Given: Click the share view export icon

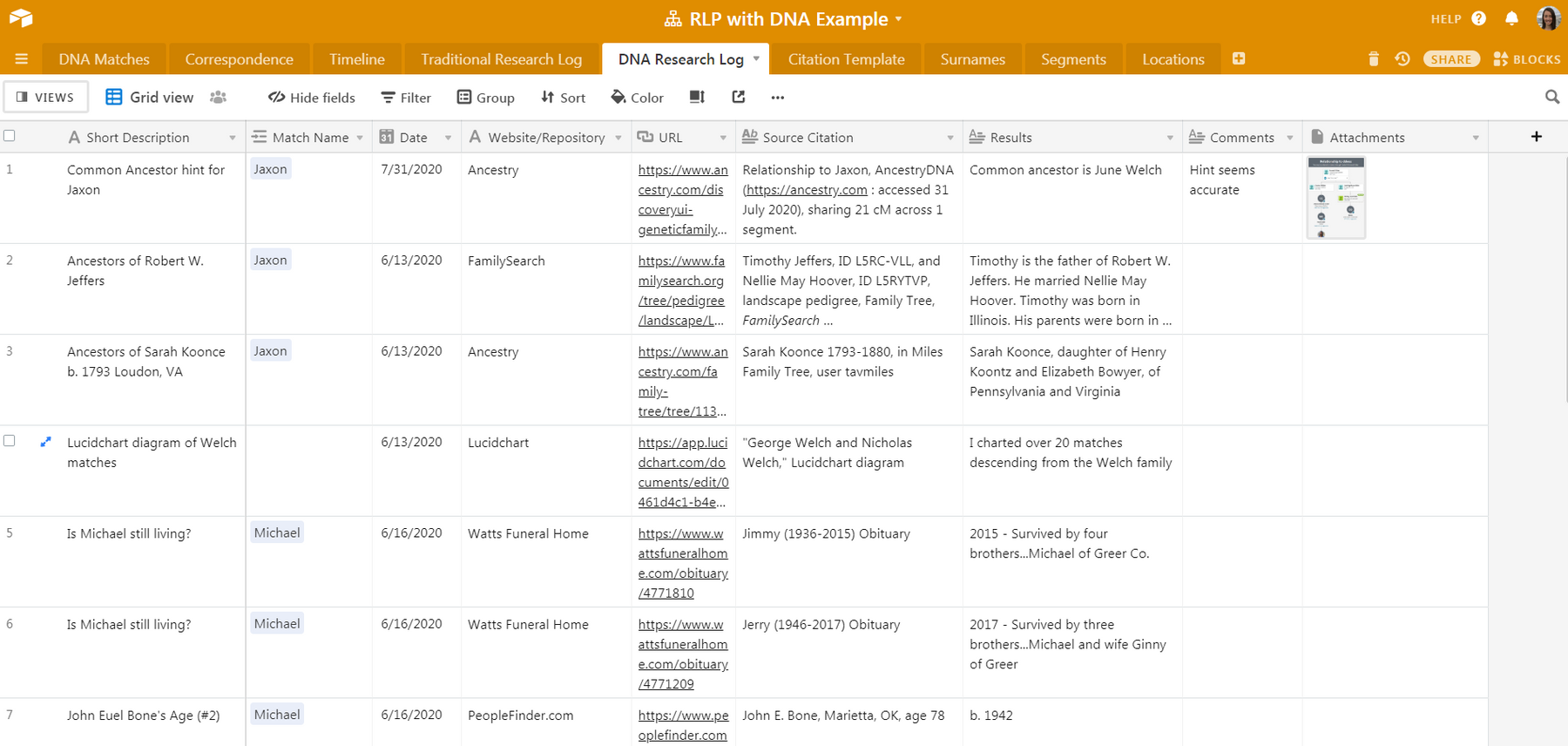Looking at the screenshot, I should [739, 97].
